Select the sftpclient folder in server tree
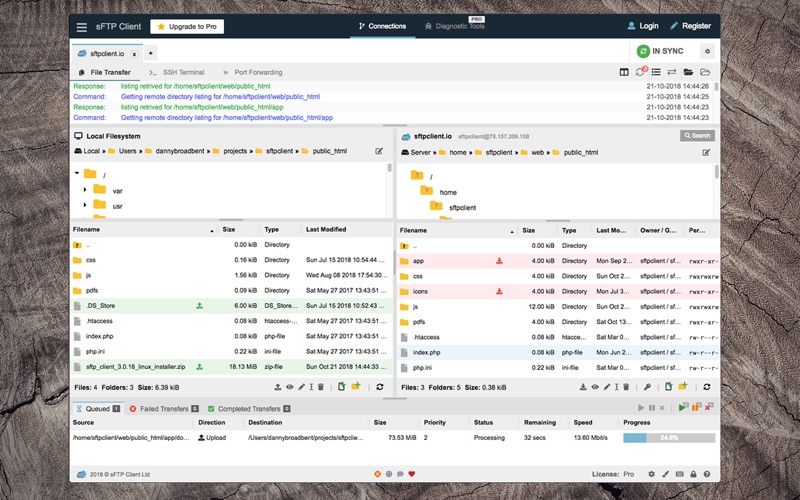Screen dimensions: 800x500 [x=462, y=208]
